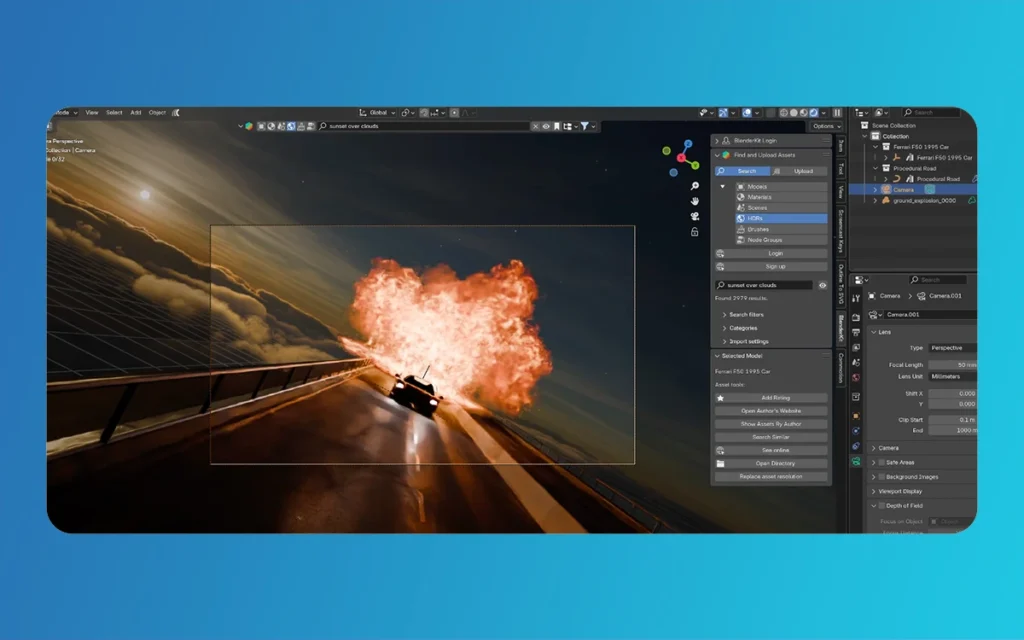1024x640 pixels.
Task: Select rendered viewport shading mode icon
Action: pyautogui.click(x=814, y=112)
